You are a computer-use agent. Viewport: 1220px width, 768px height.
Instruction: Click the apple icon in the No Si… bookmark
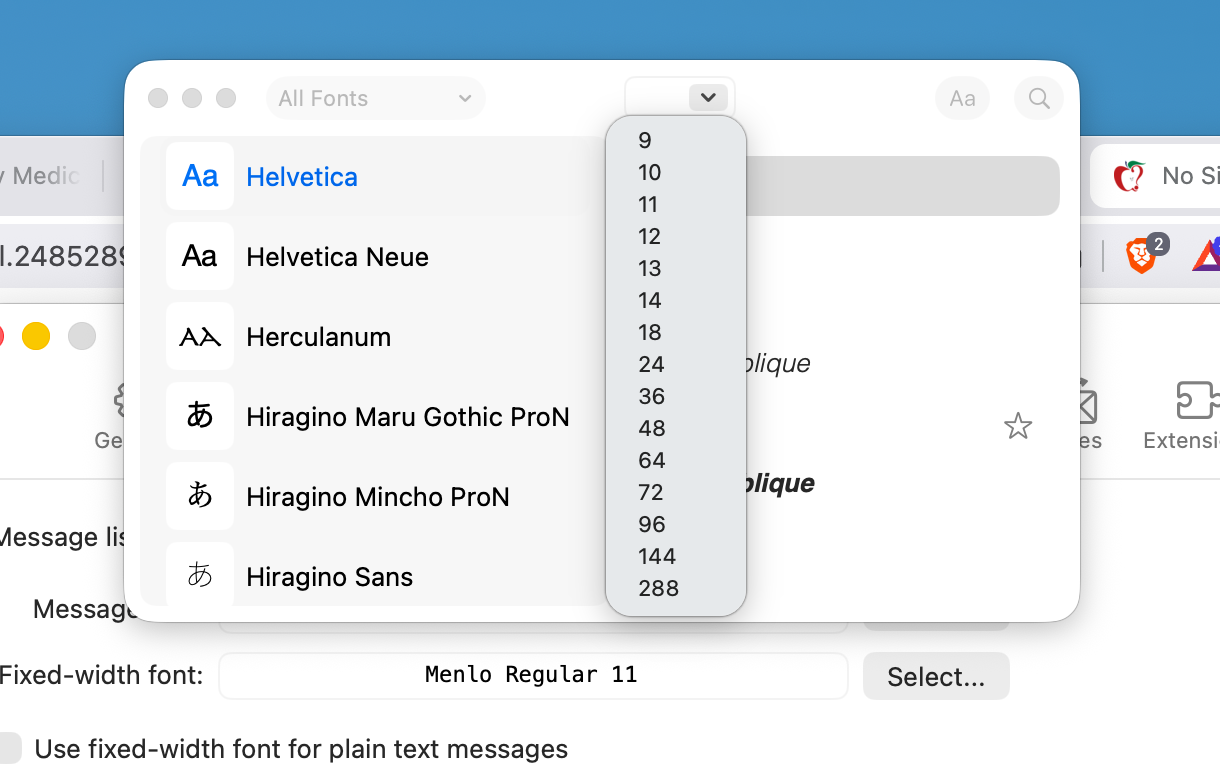click(x=1129, y=176)
